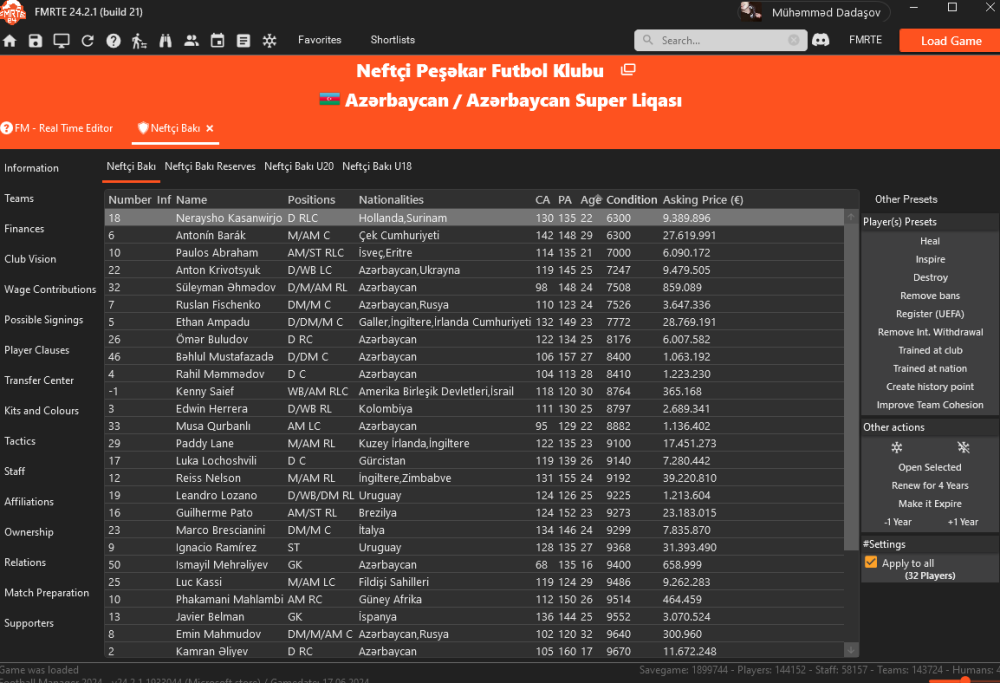Click the user avatar of Mühəmməd Dadaşov

point(751,11)
